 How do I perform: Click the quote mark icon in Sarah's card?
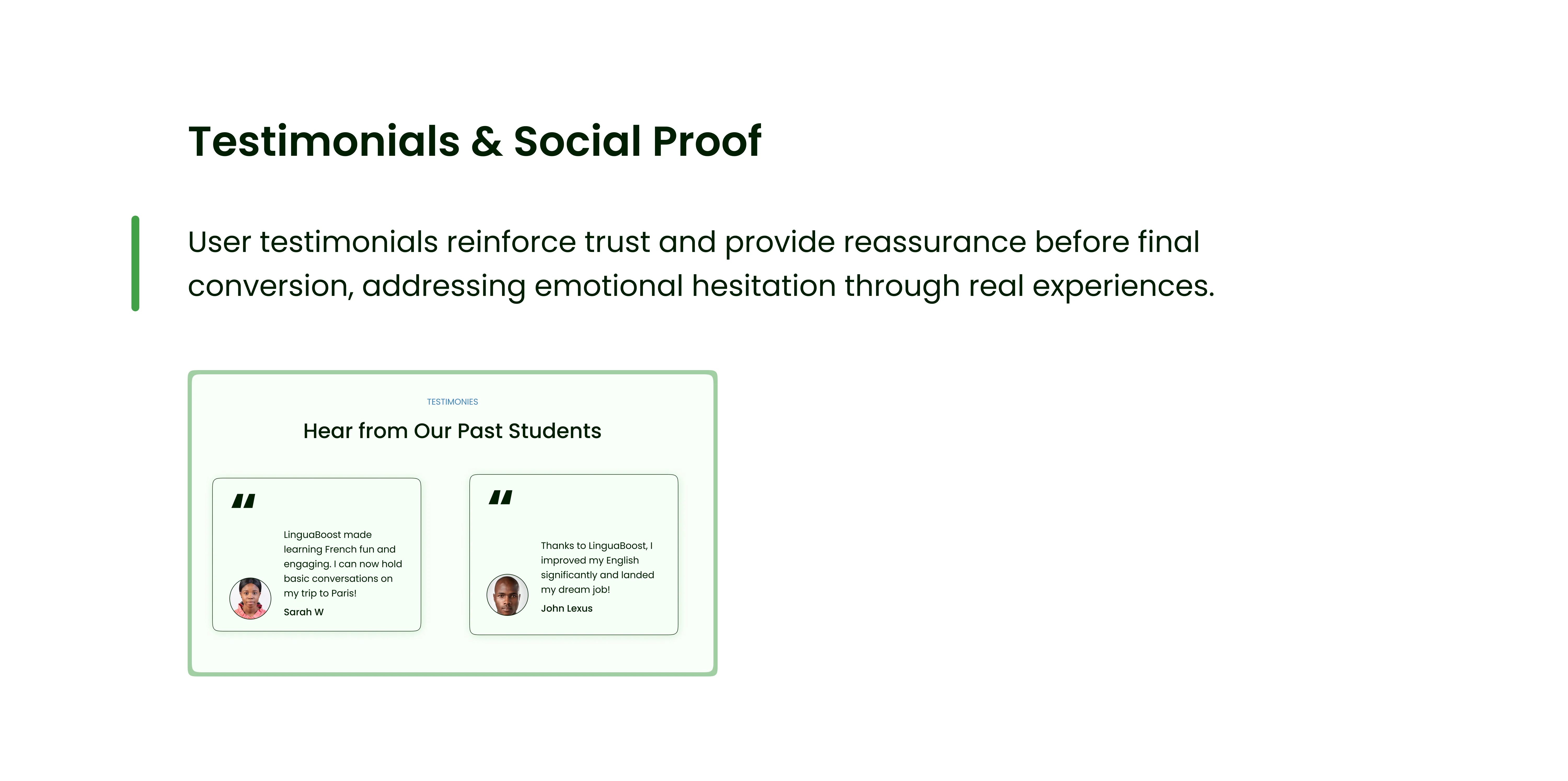pos(244,501)
